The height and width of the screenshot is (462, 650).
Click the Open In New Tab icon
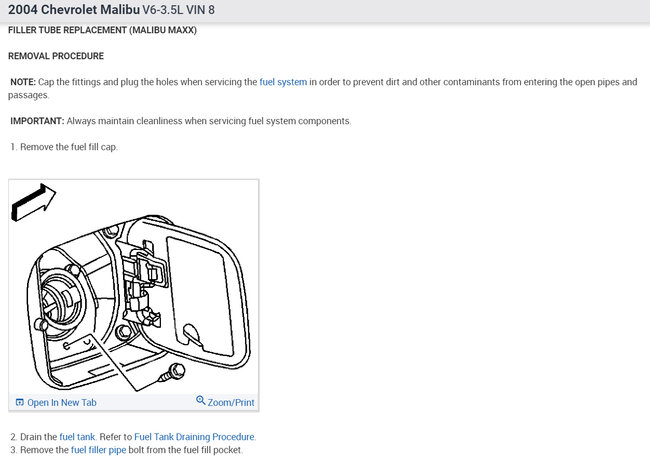tap(19, 402)
